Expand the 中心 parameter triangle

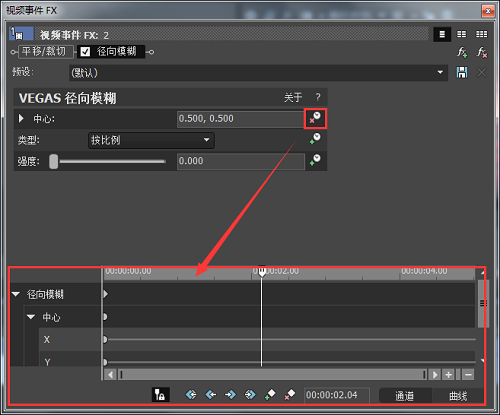(x=21, y=118)
